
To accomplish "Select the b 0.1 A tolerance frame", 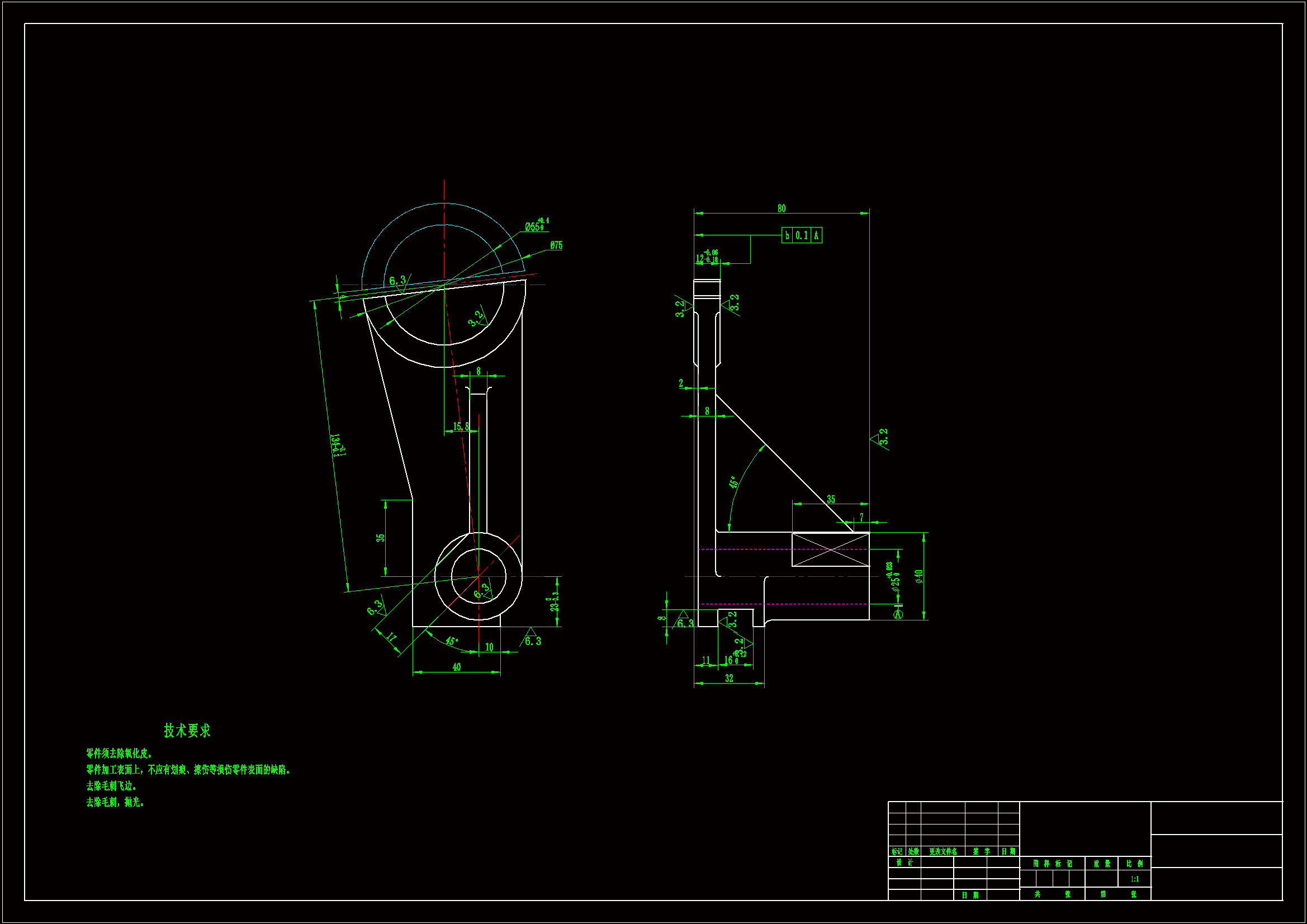I will 802,235.
